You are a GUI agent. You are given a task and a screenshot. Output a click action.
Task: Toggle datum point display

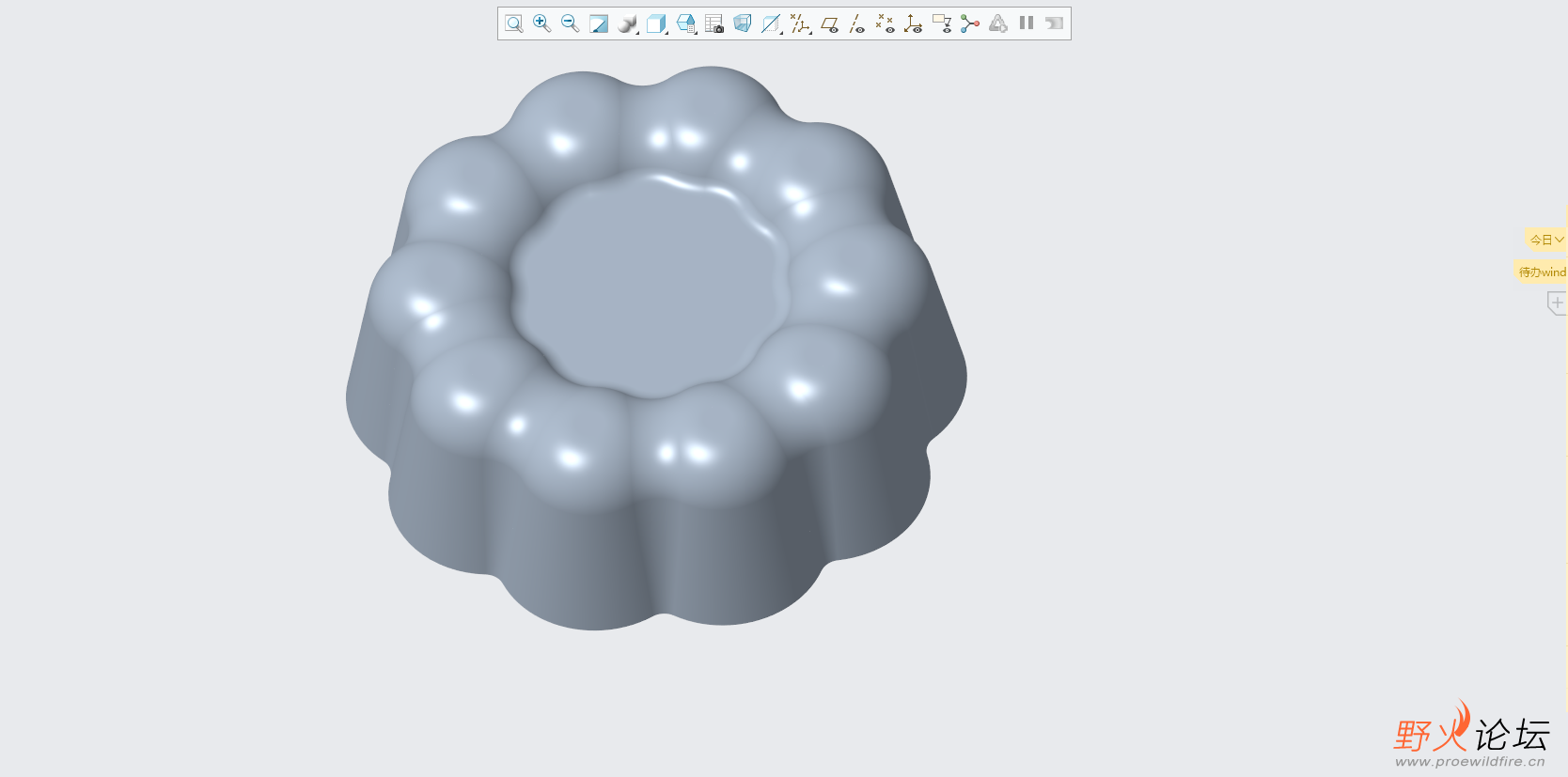(885, 23)
